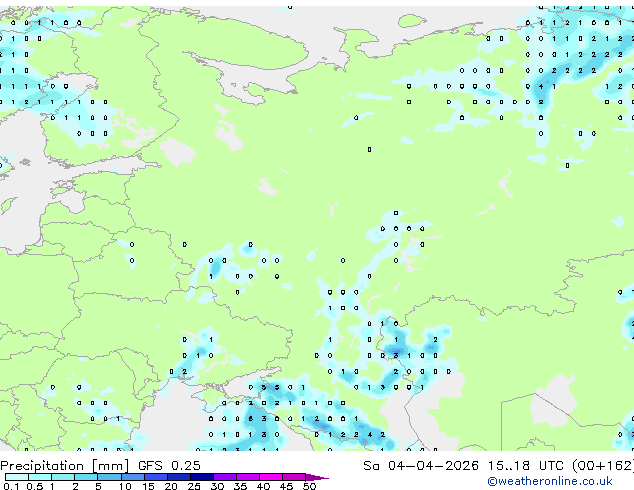Click the 0.1 to 0.5 mm legend swatch
This screenshot has width=634, height=490.
17,477
